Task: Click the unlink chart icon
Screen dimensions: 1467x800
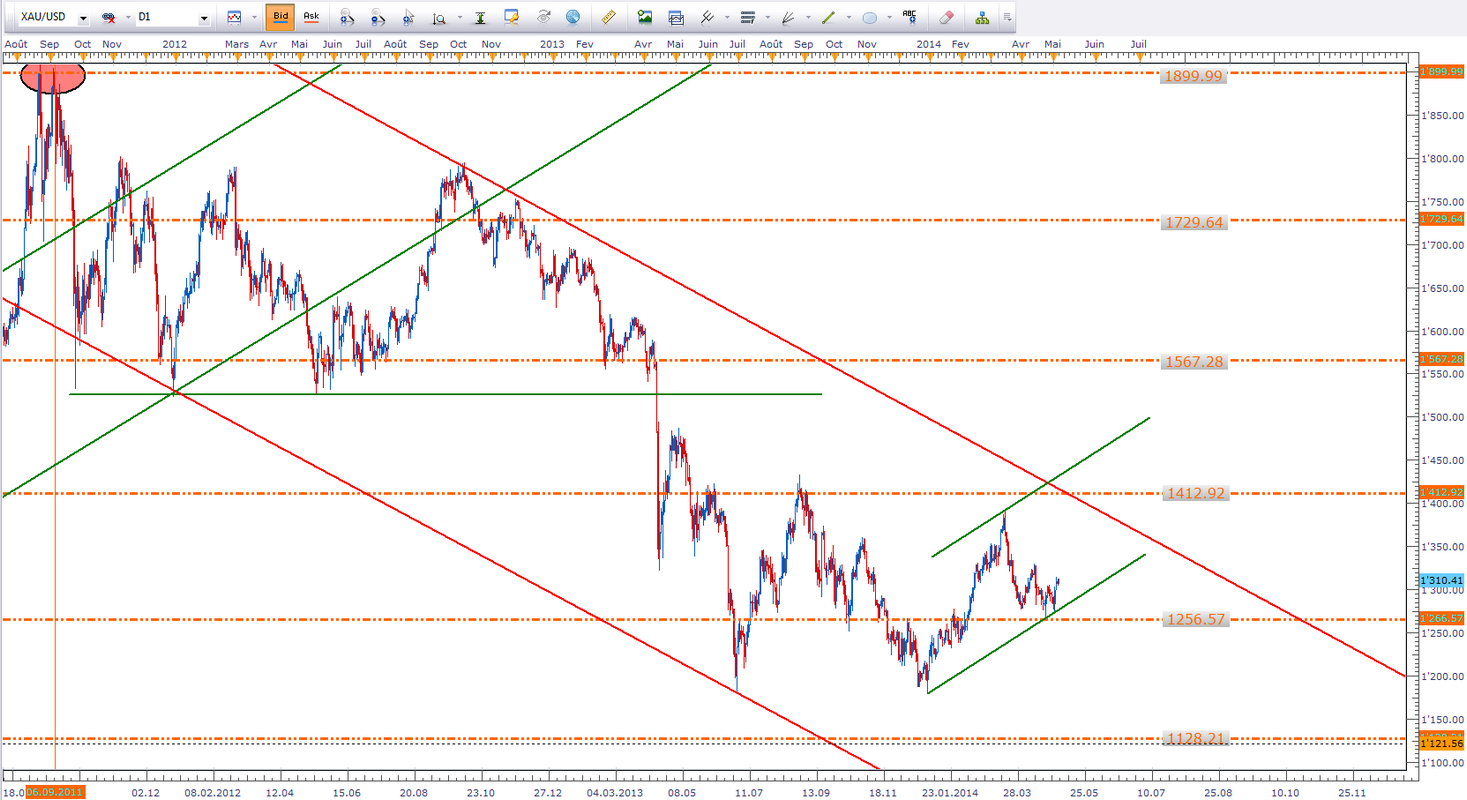Action: [107, 18]
